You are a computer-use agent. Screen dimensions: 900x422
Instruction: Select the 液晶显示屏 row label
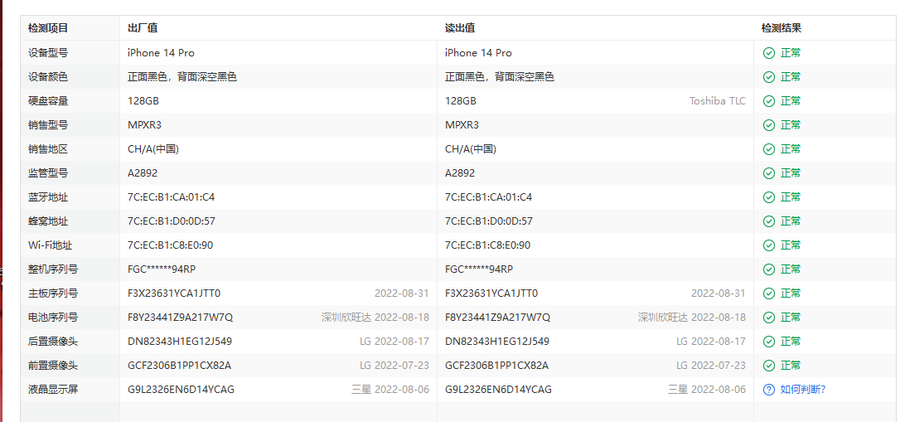(53, 390)
